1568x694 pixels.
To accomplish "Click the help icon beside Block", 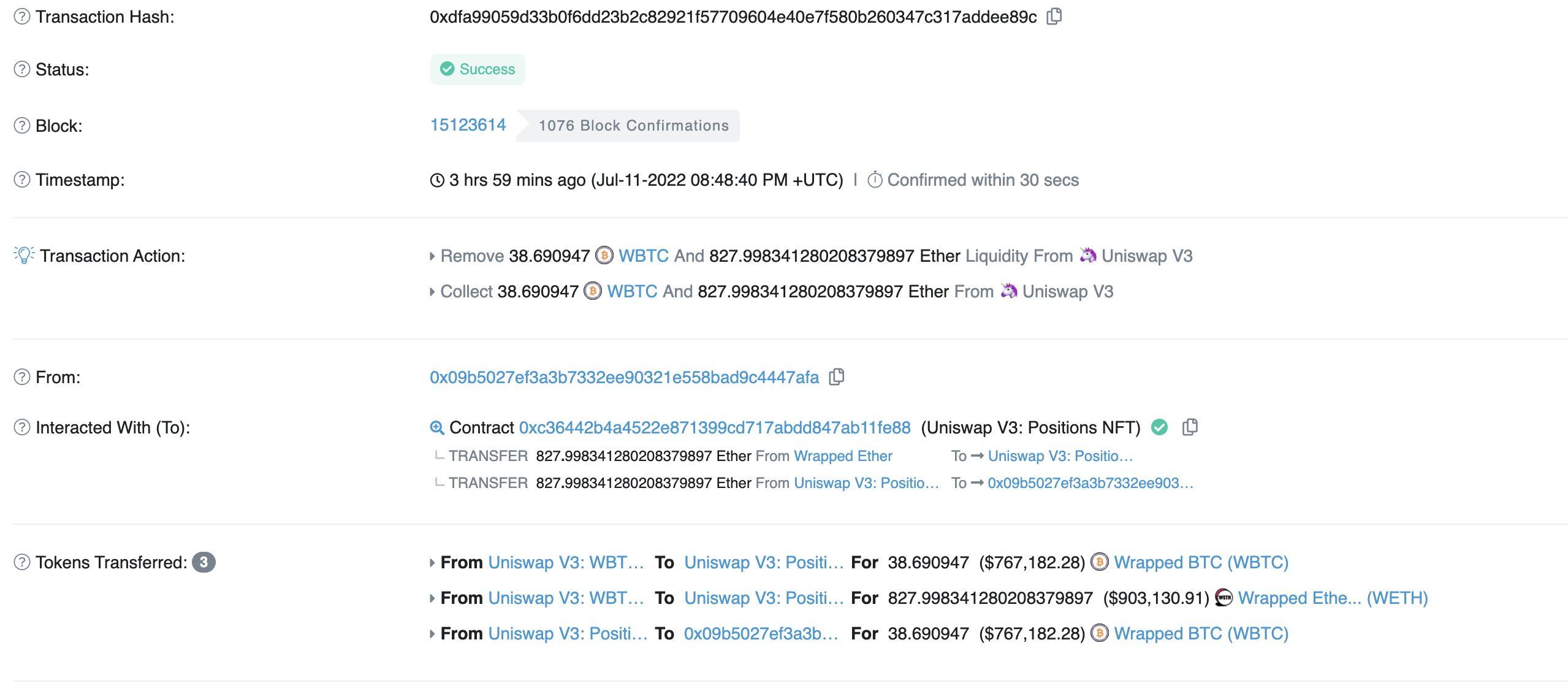I will 22,126.
